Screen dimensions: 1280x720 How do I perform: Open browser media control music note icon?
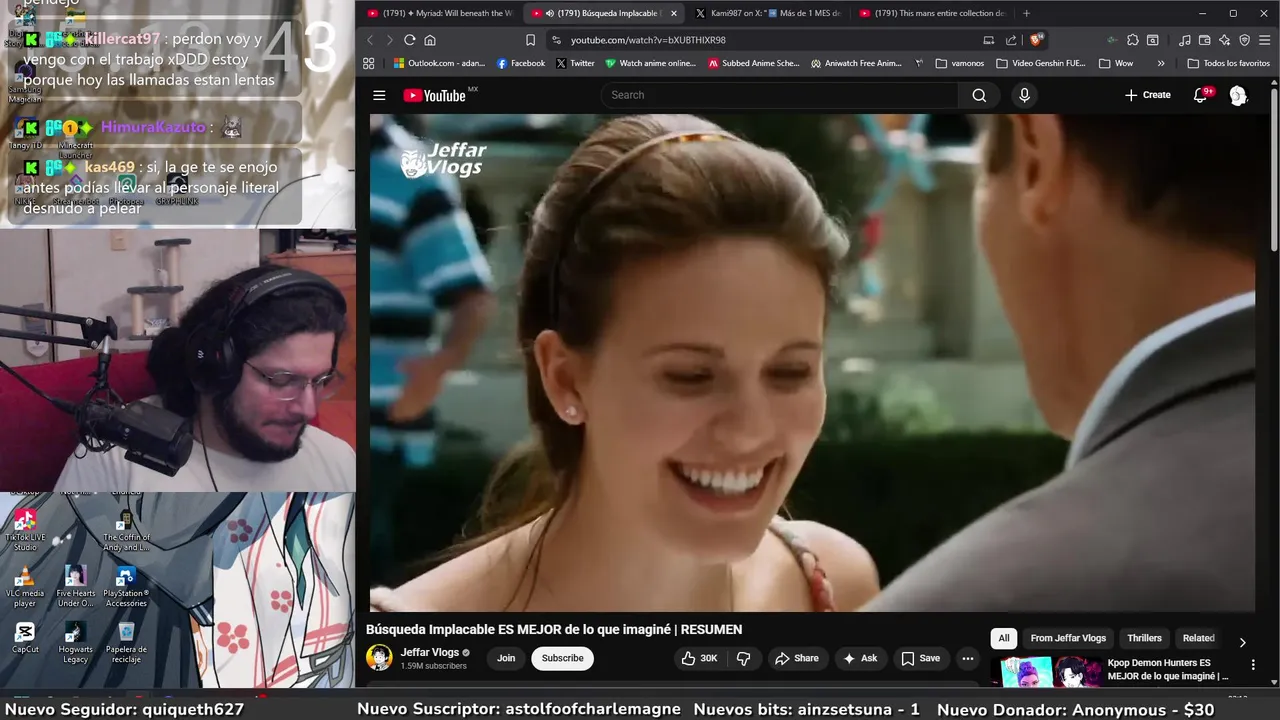coord(1185,40)
